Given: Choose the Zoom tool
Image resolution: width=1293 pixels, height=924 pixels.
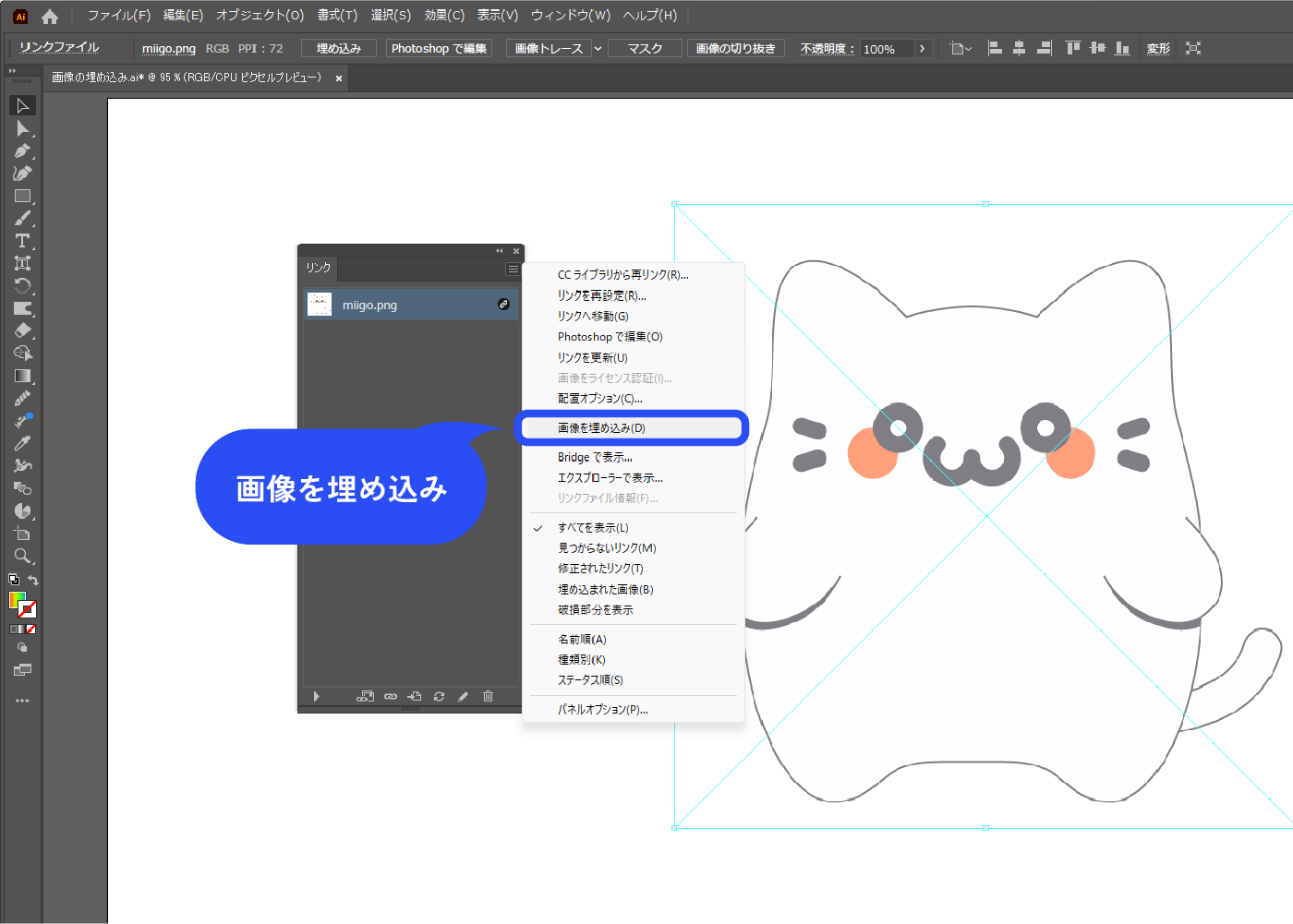Looking at the screenshot, I should point(22,556).
